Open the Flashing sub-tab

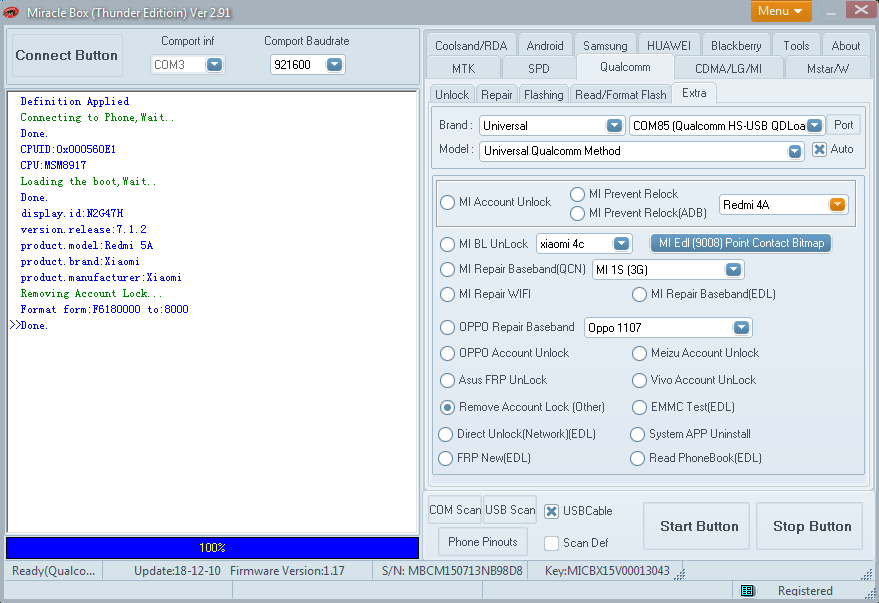(544, 95)
